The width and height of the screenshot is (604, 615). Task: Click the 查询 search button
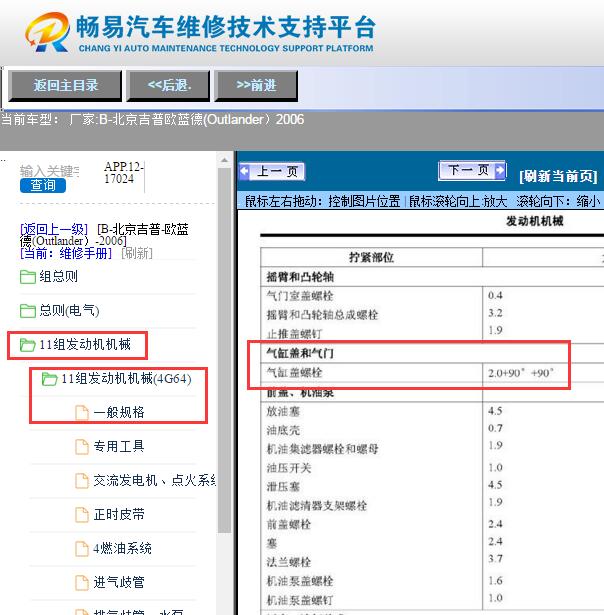[x=43, y=185]
